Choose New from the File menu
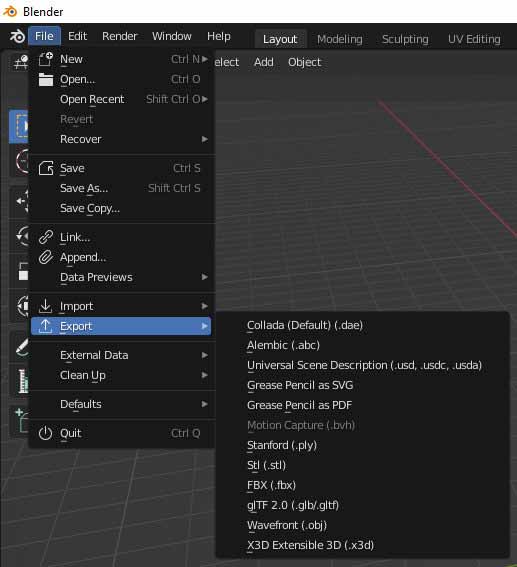This screenshot has height=567, width=517. point(121,59)
